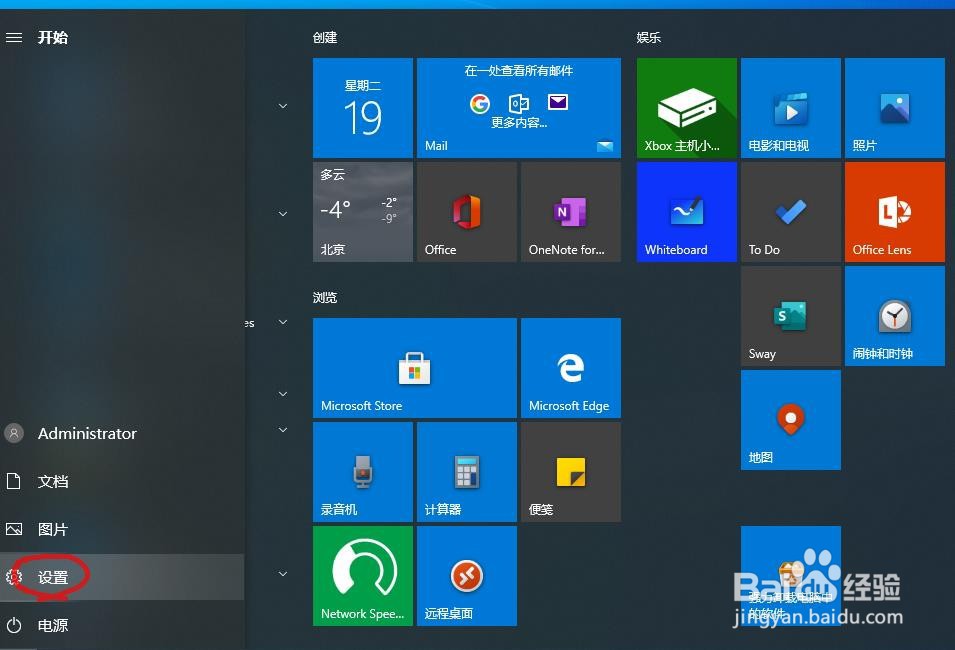
Task: Launch the Whiteboard tile
Action: (687, 212)
